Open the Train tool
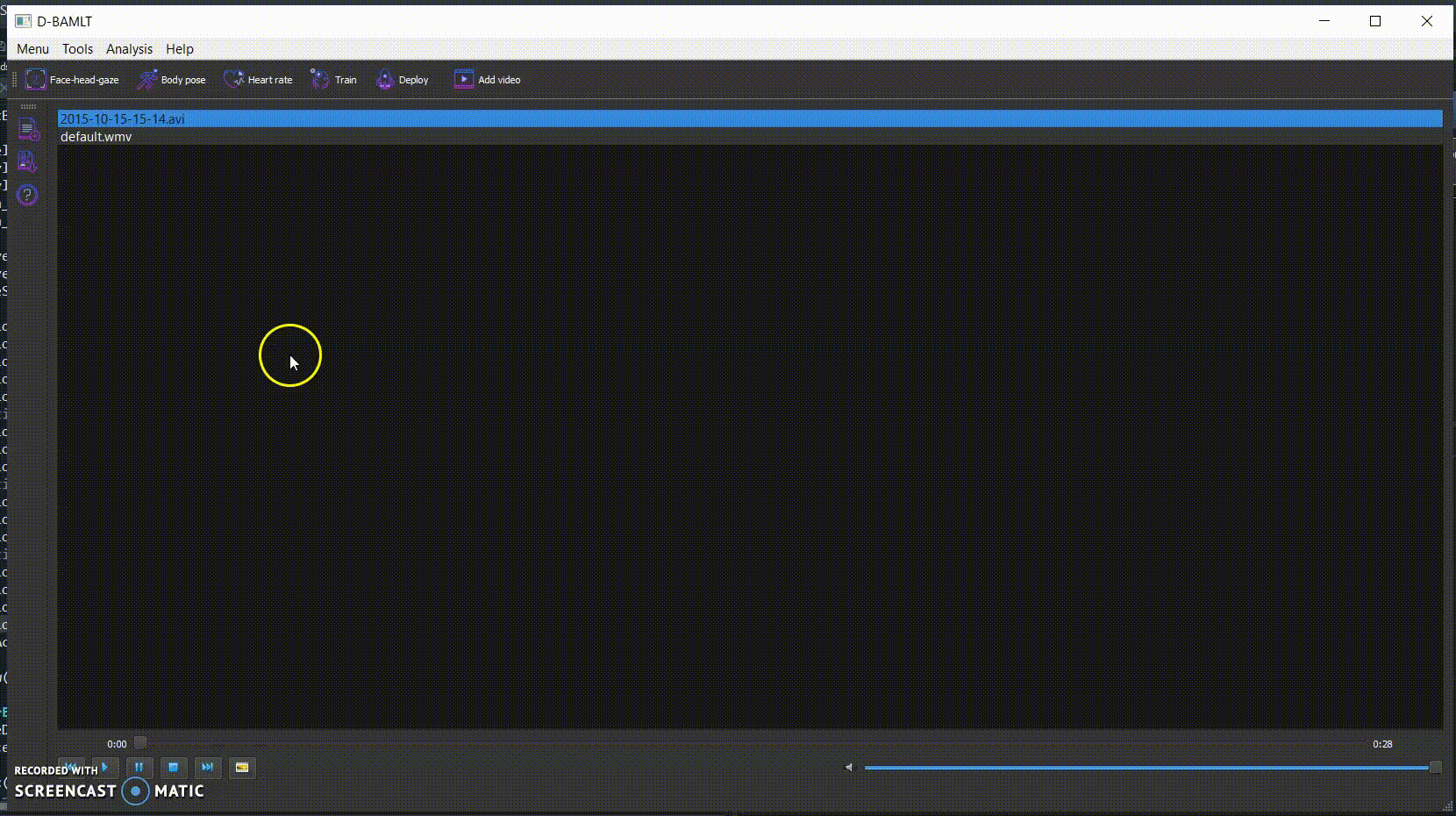Image resolution: width=1456 pixels, height=816 pixels. click(x=333, y=80)
